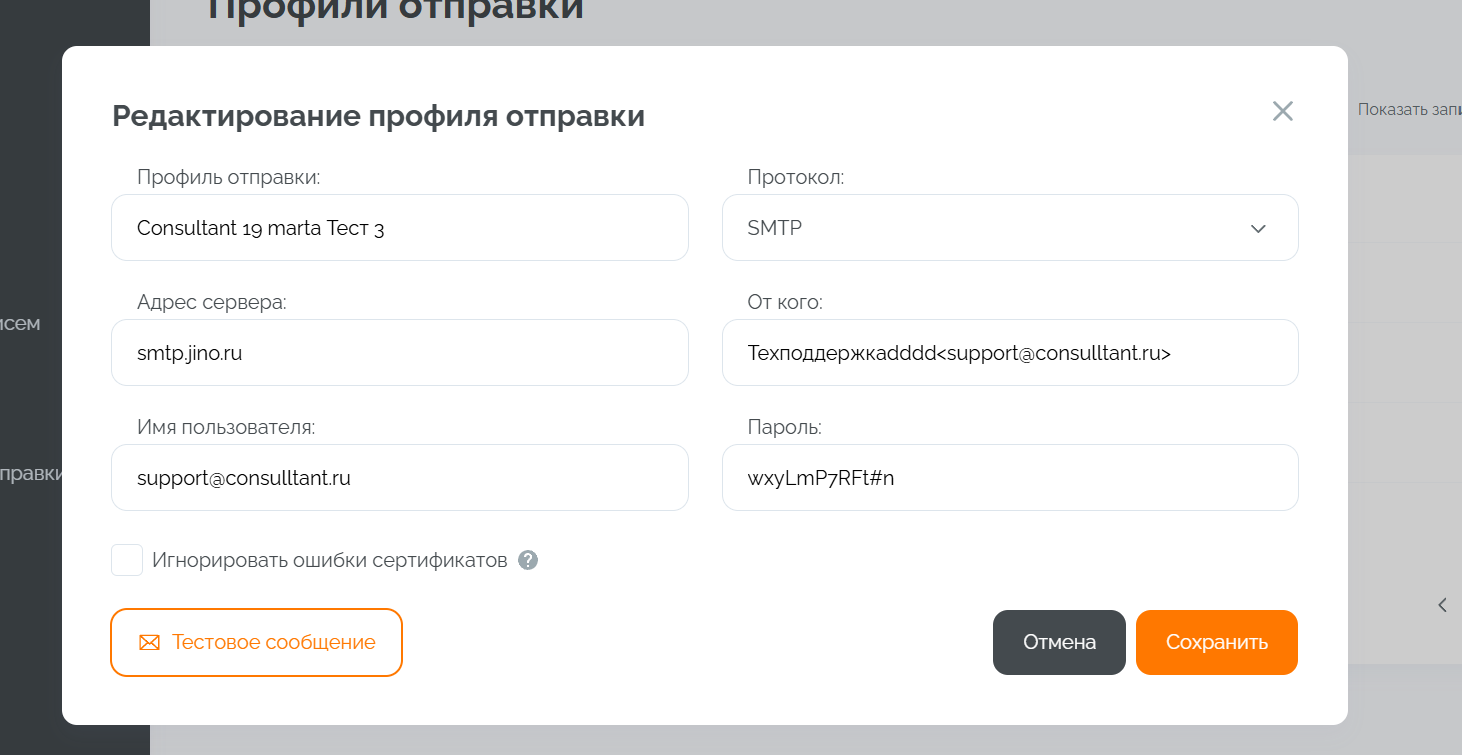Screen dimensions: 1462x755
Task: Enable Игнорировать ошибки сертификатов checkbox
Action: [x=127, y=560]
